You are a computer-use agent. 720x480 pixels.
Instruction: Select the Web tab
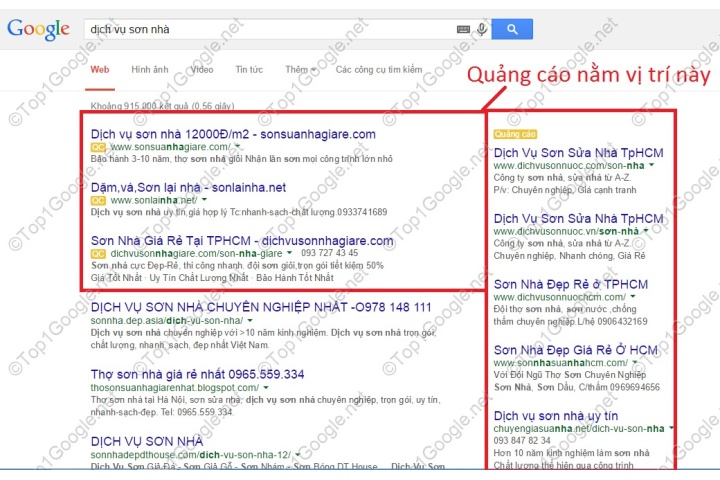(x=100, y=70)
